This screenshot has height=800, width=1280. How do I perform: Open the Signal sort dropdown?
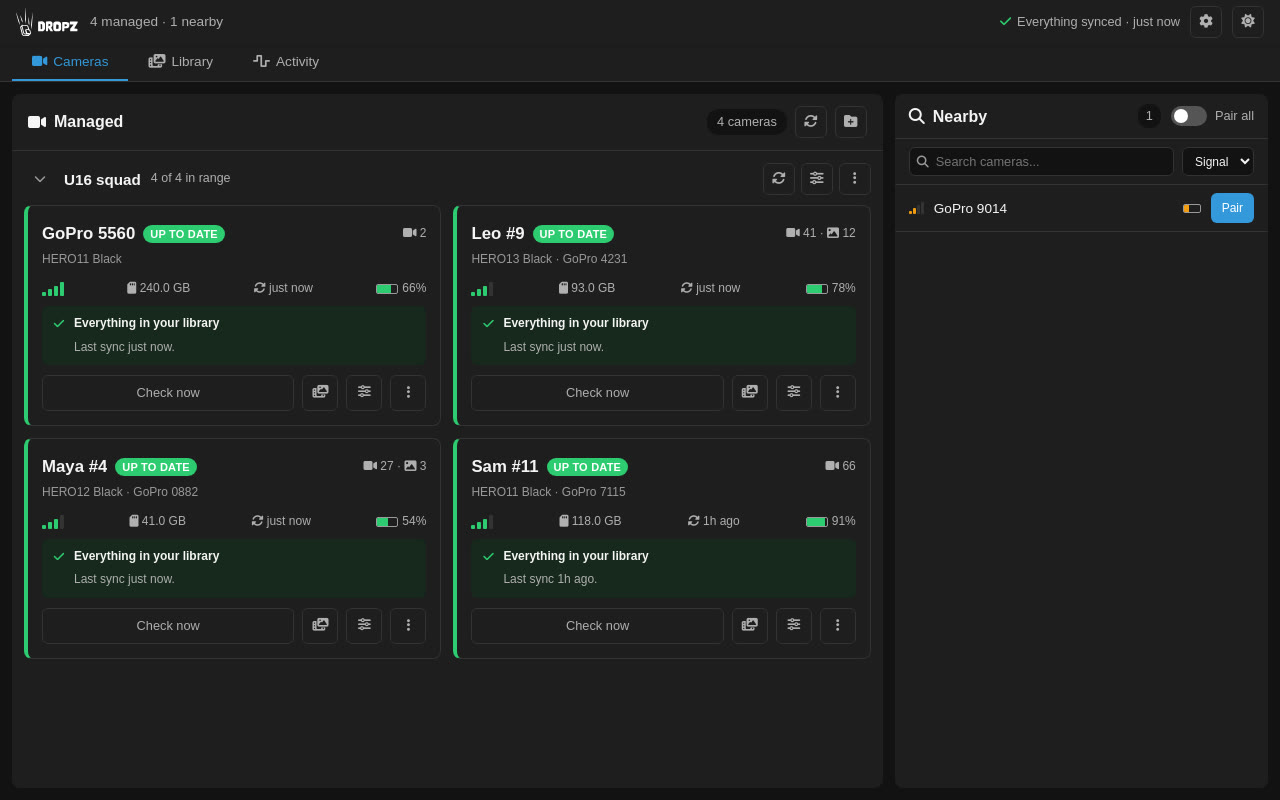(x=1218, y=162)
